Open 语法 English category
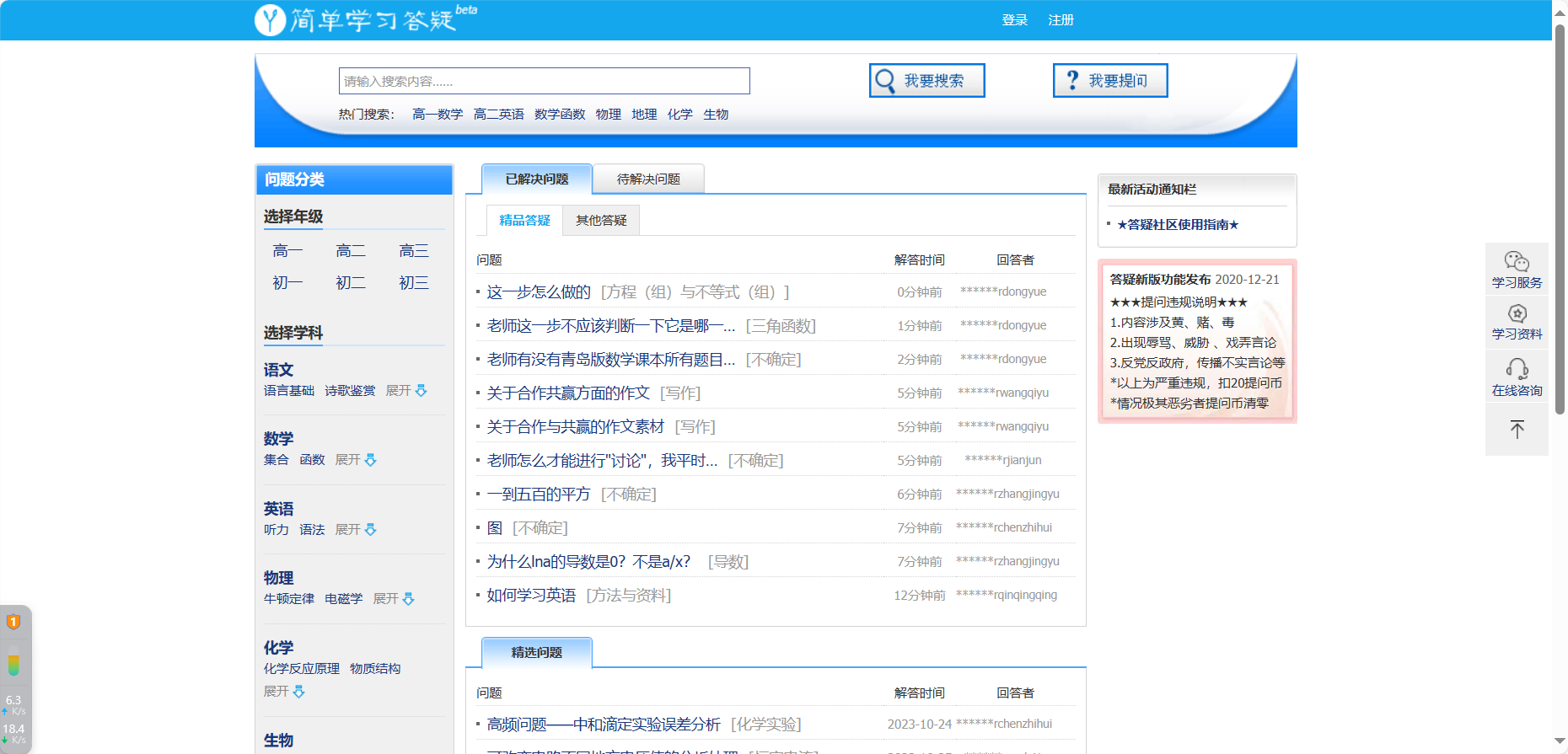This screenshot has height=754, width=1568. point(312,530)
